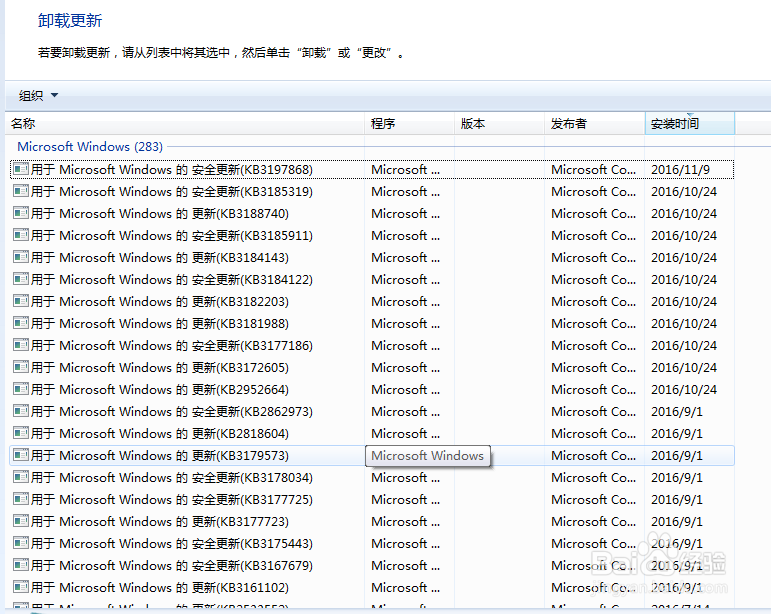Click the 2016/11/9 install date of KB3197868

point(681,170)
